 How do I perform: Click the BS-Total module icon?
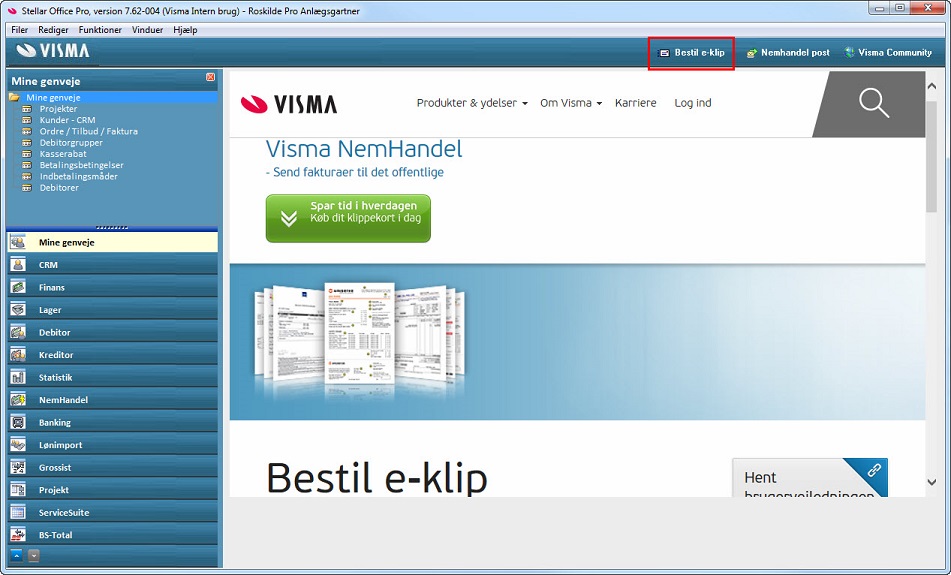[x=18, y=534]
